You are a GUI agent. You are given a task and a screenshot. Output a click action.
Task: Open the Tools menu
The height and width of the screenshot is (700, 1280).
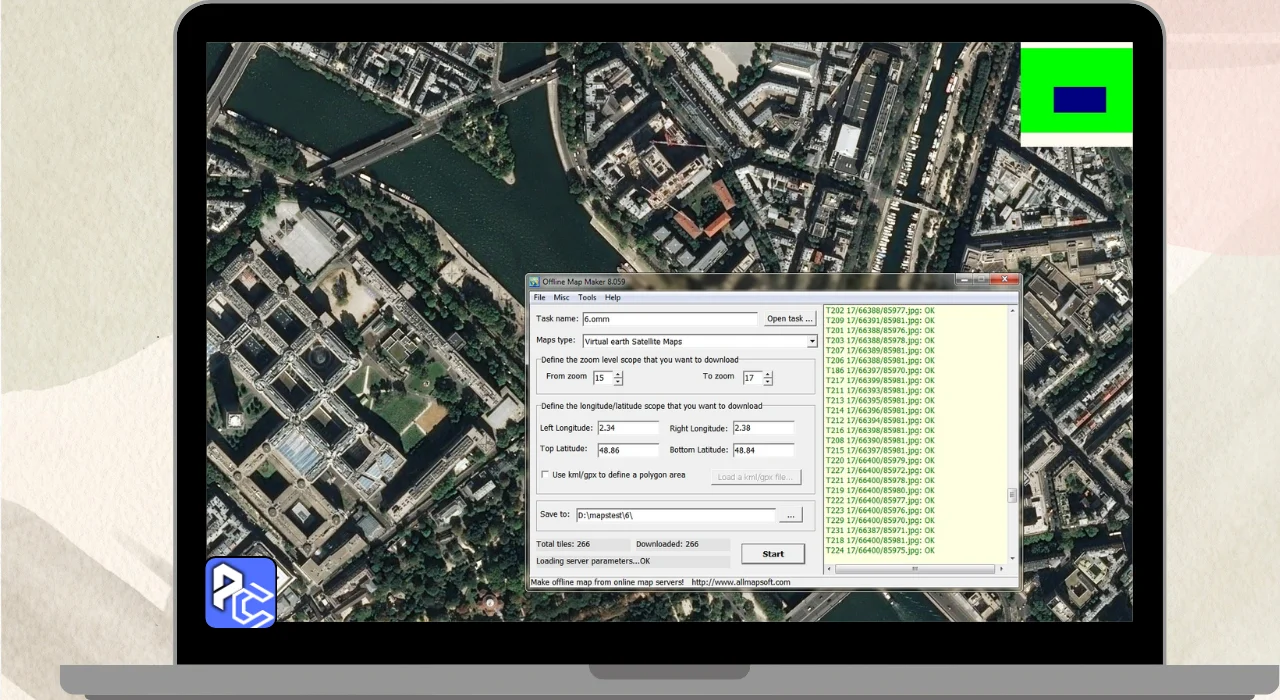coord(587,298)
